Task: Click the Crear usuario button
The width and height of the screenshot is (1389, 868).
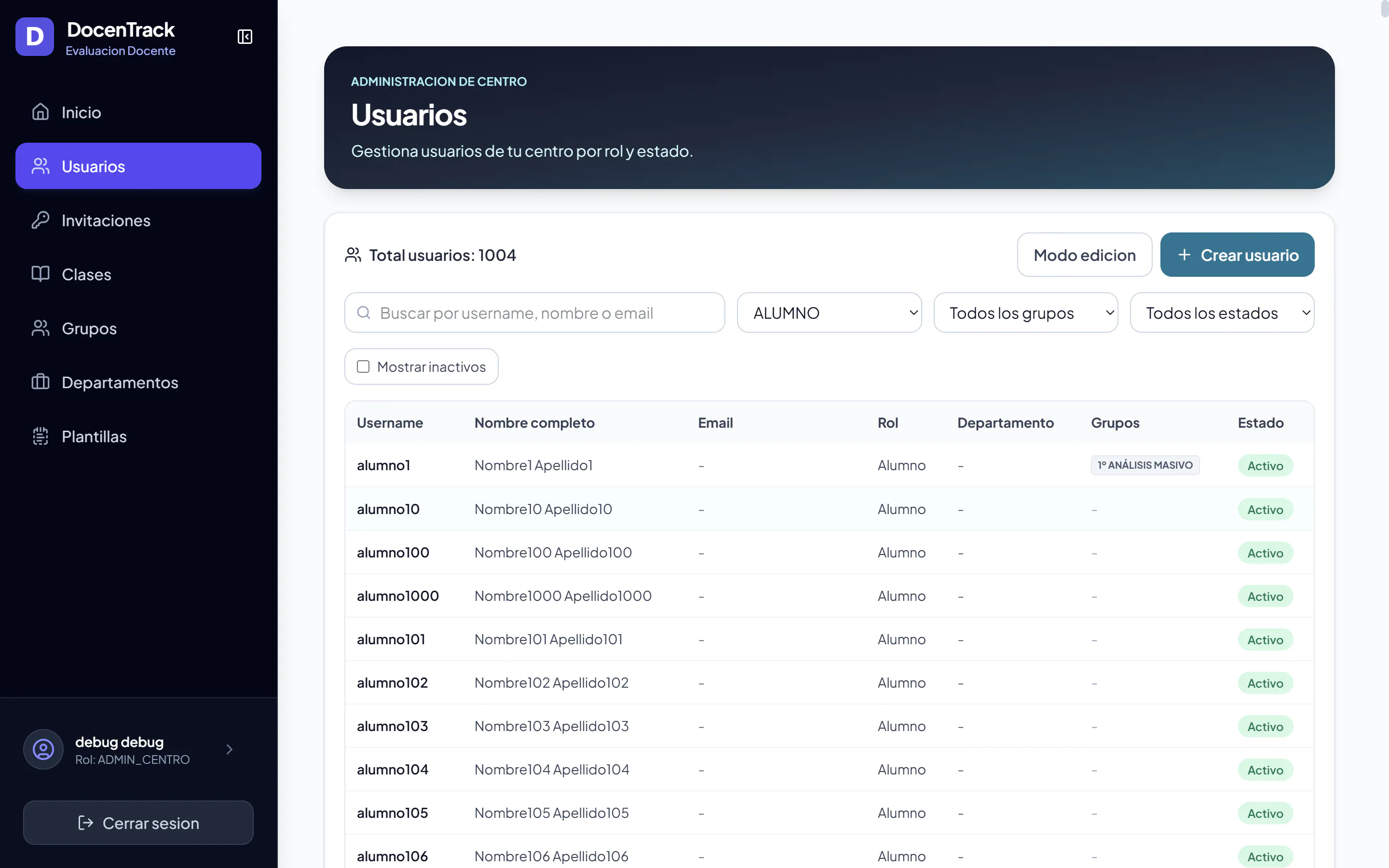Action: (x=1237, y=255)
